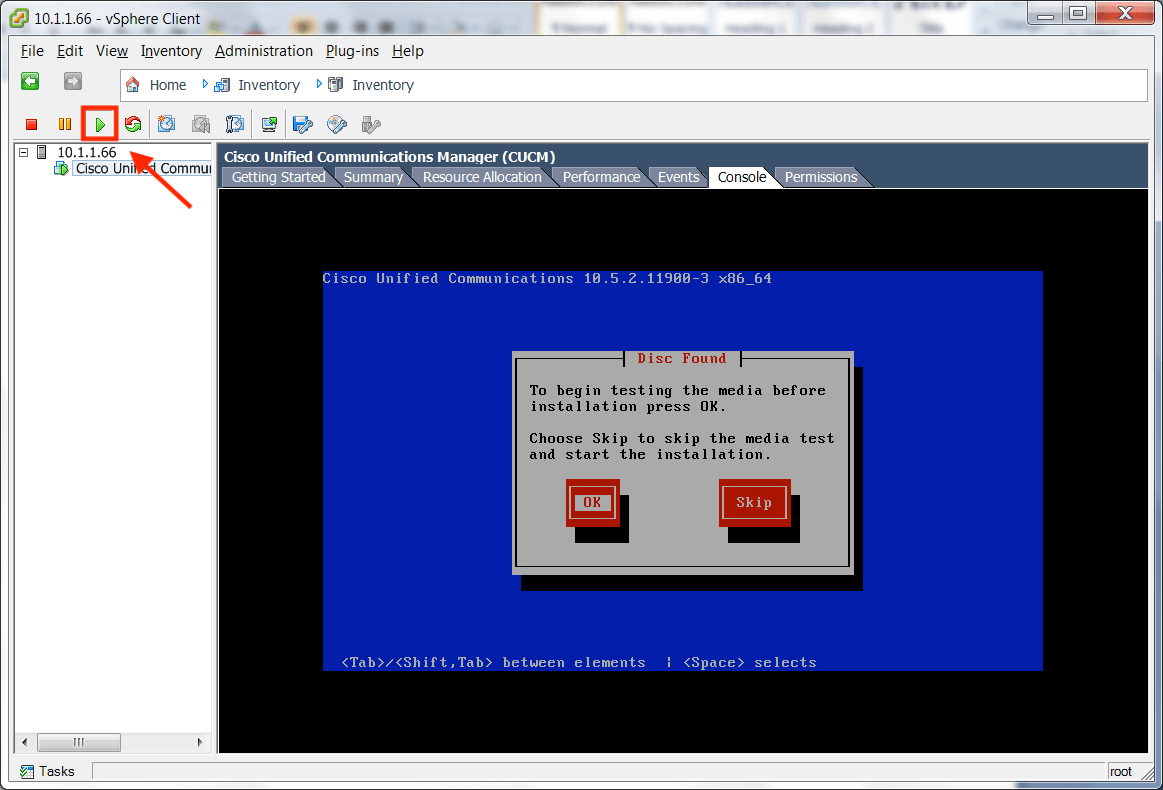Click the Home house icon
The width and height of the screenshot is (1163, 790).
133,85
